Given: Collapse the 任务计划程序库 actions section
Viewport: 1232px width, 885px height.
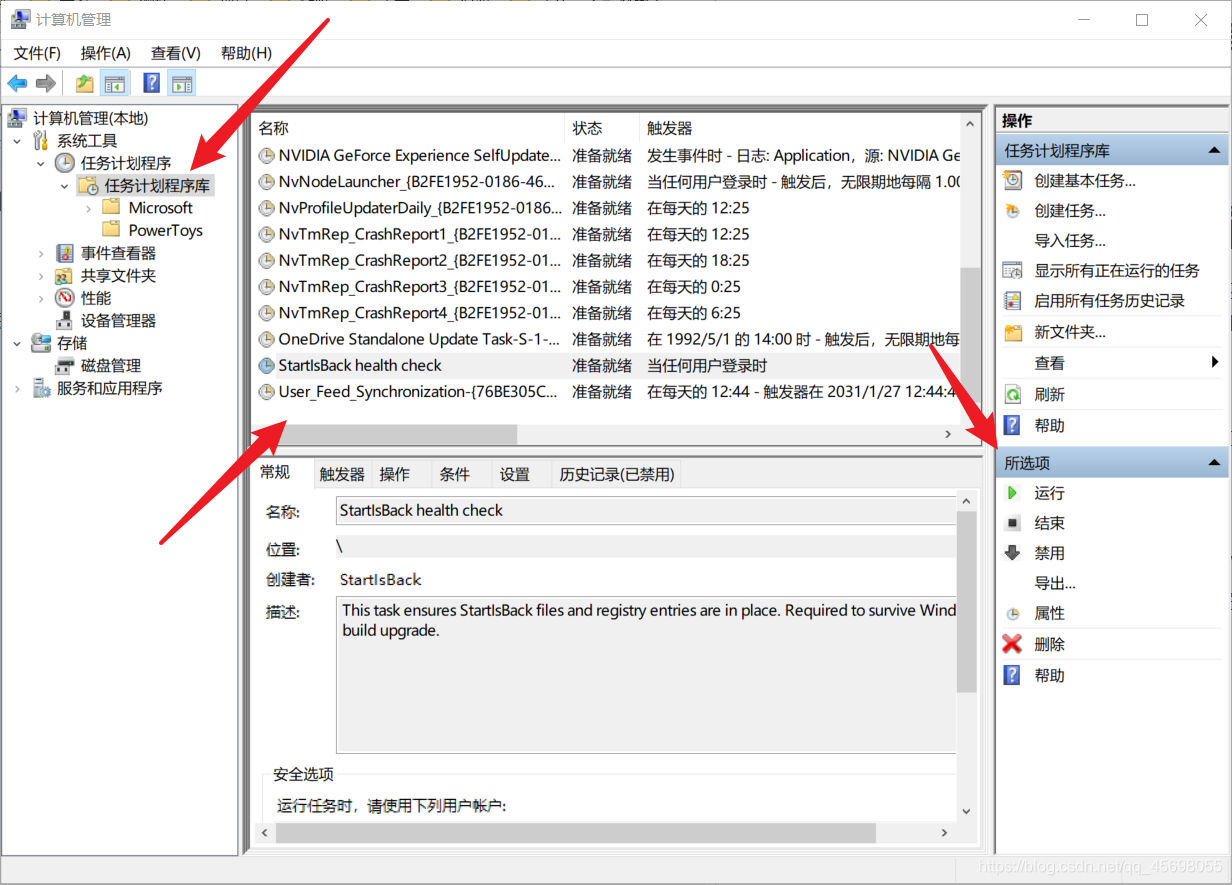Looking at the screenshot, I should pos(1214,151).
